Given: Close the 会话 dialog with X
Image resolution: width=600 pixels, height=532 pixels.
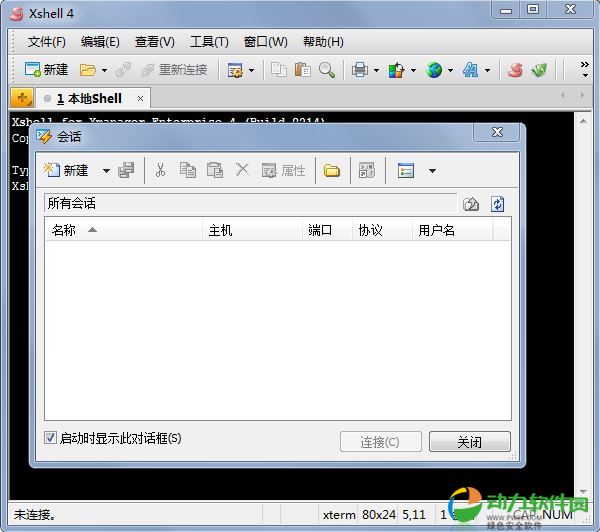Looking at the screenshot, I should (x=497, y=132).
